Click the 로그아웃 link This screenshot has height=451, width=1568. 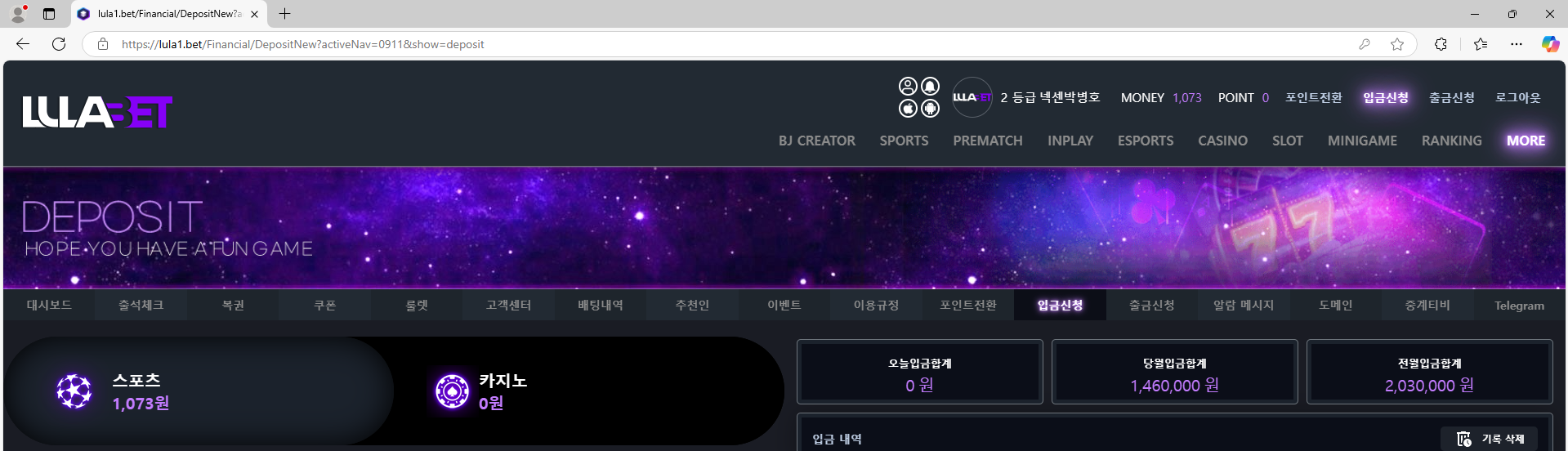[x=1517, y=97]
